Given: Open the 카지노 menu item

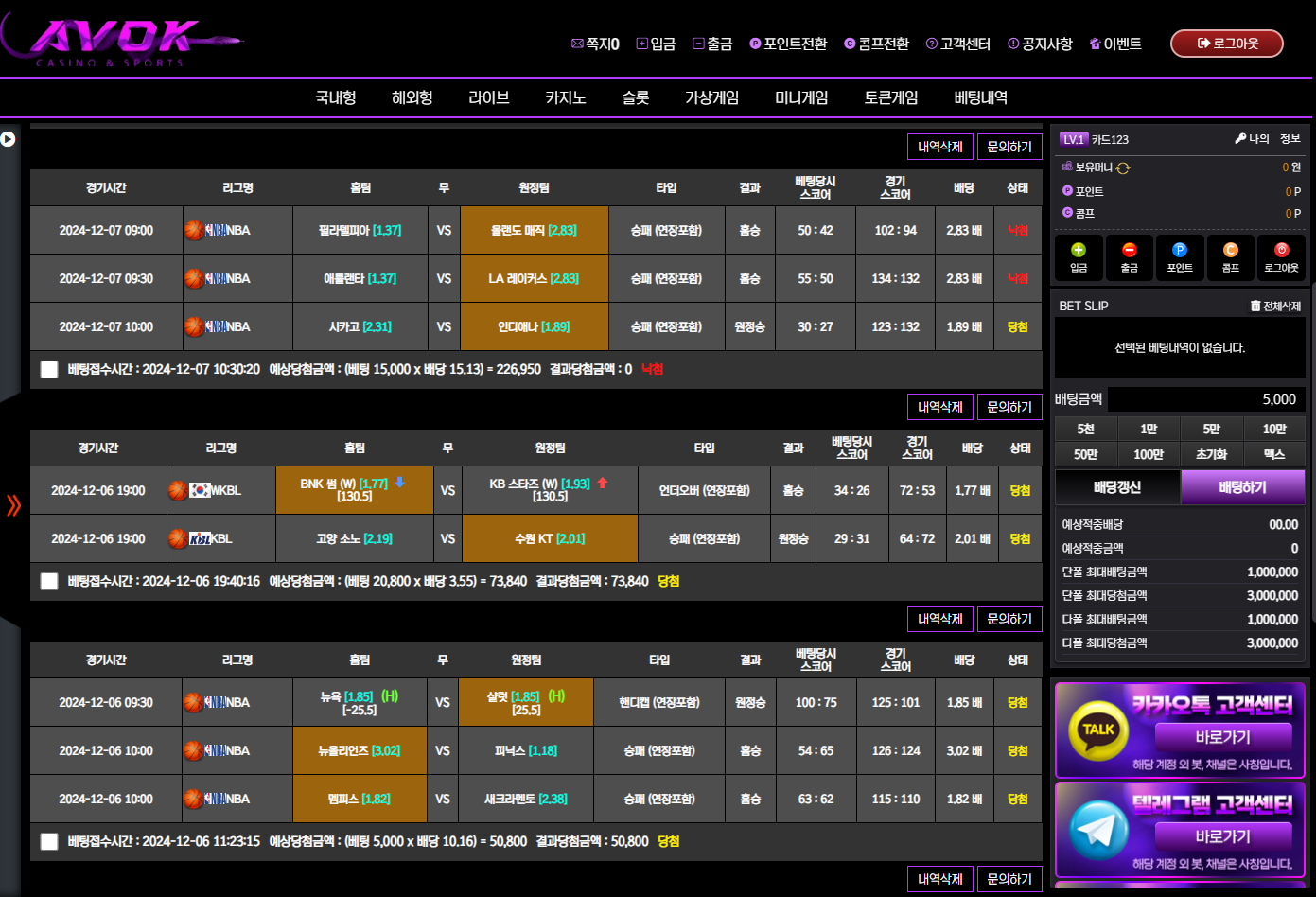Looking at the screenshot, I should tap(565, 97).
